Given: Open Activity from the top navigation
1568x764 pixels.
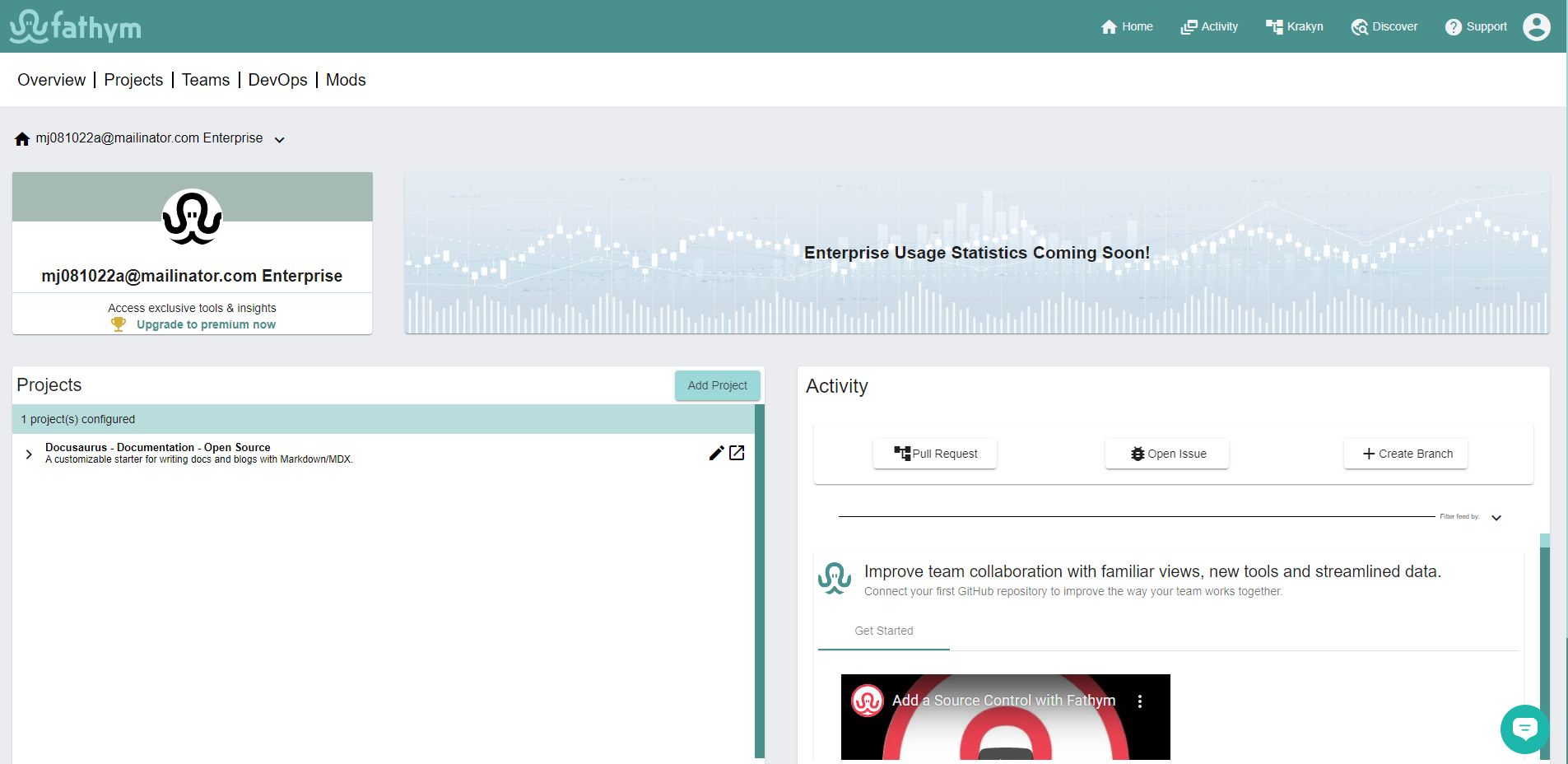Looking at the screenshot, I should (1209, 26).
